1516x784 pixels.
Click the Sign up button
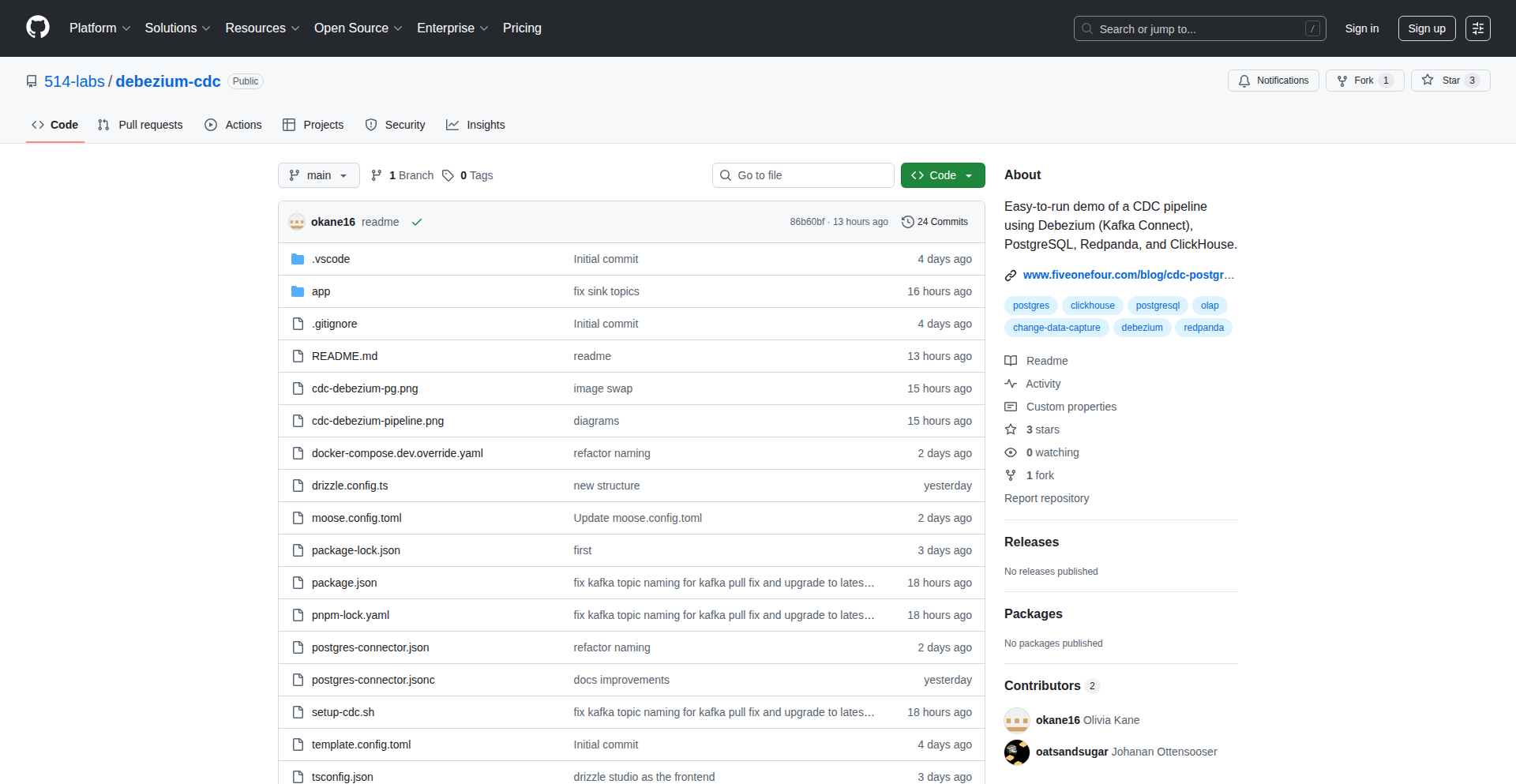point(1426,28)
